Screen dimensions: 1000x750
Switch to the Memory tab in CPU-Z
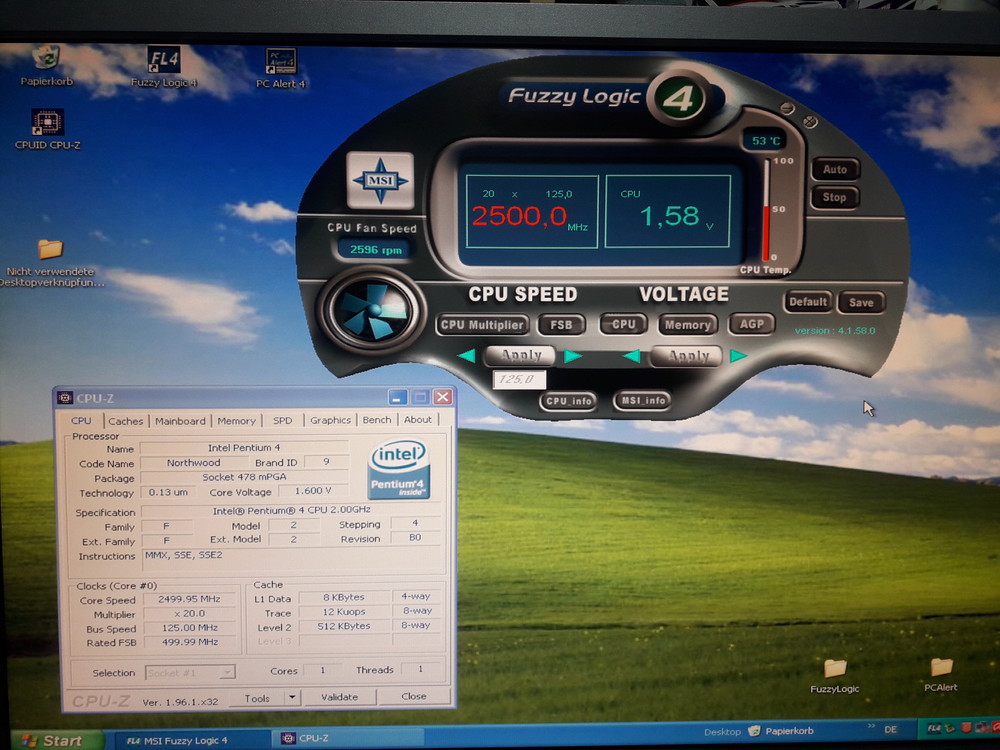click(x=236, y=421)
